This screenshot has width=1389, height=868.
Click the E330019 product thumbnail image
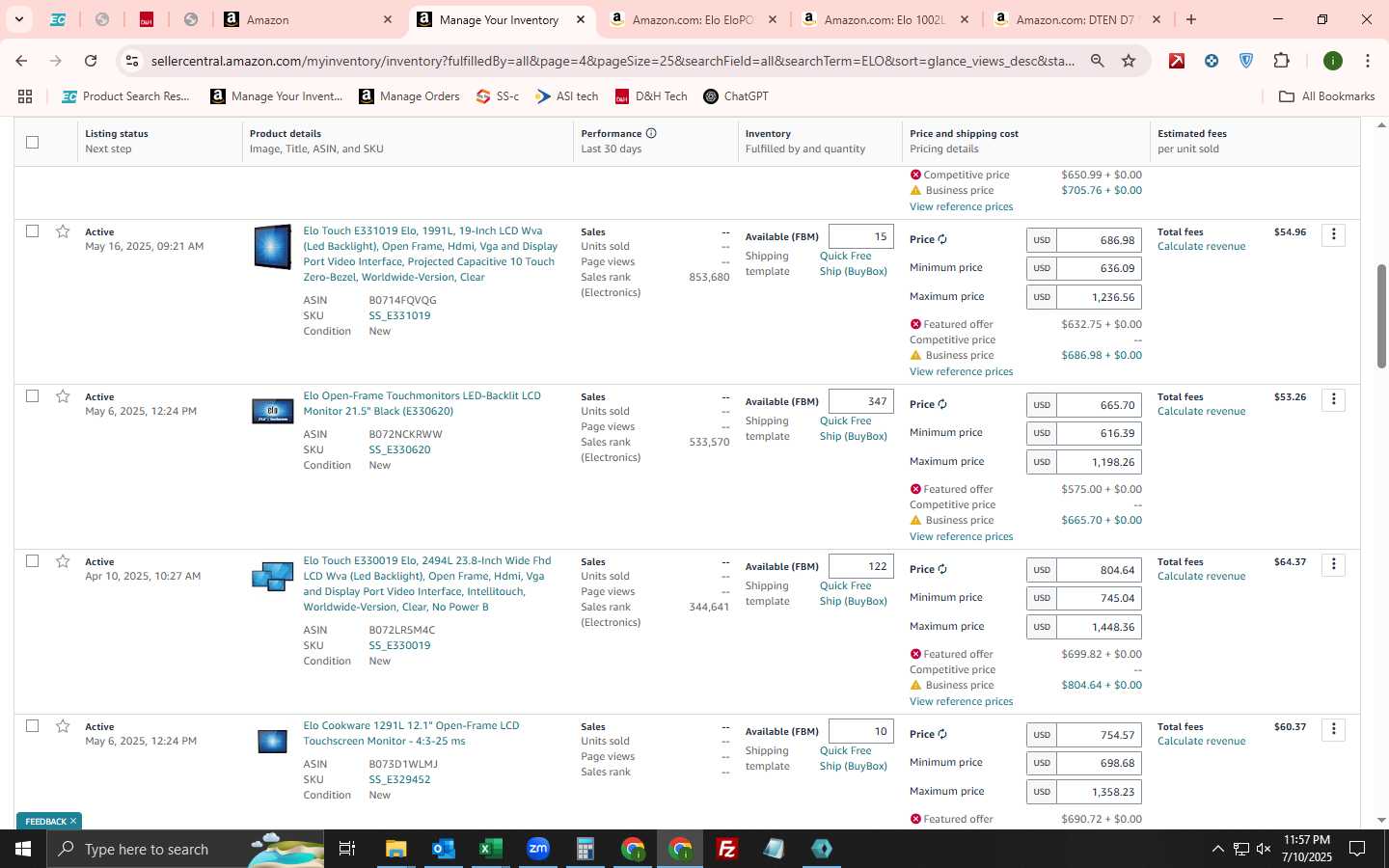[x=272, y=577]
